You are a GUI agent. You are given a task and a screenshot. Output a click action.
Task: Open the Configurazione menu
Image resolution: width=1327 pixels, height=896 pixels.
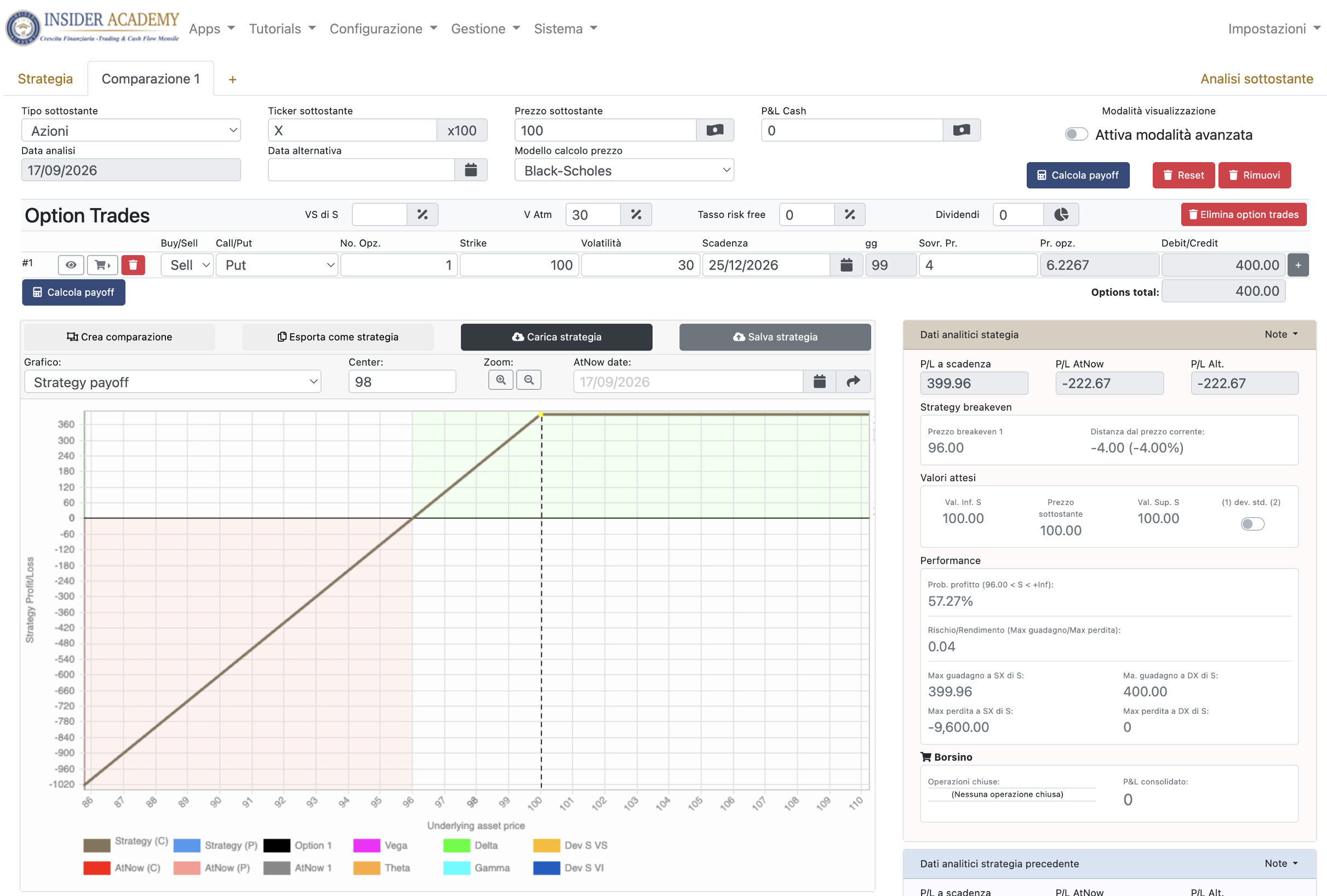(x=382, y=28)
